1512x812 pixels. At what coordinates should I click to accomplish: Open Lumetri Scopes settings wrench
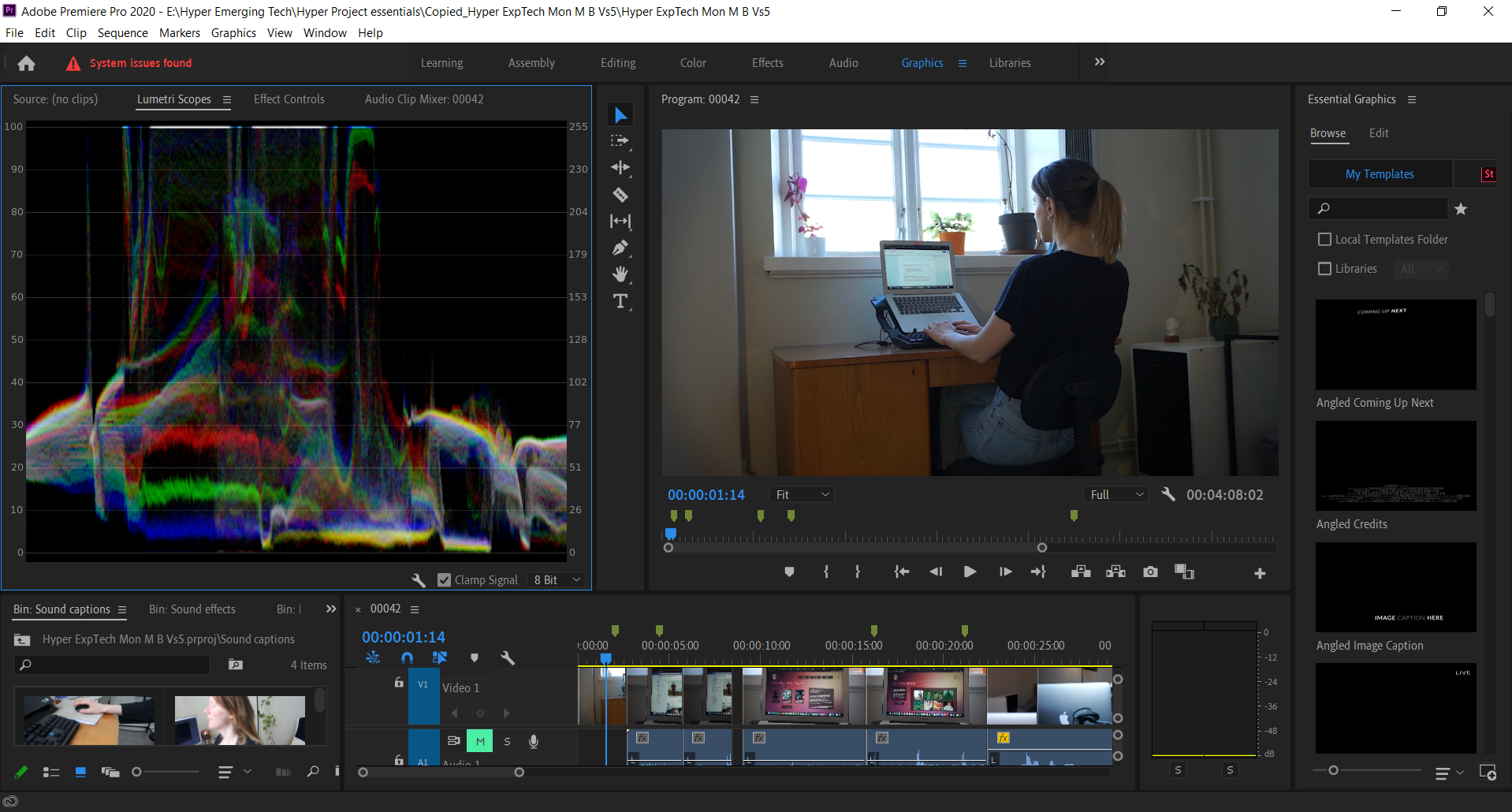[419, 580]
